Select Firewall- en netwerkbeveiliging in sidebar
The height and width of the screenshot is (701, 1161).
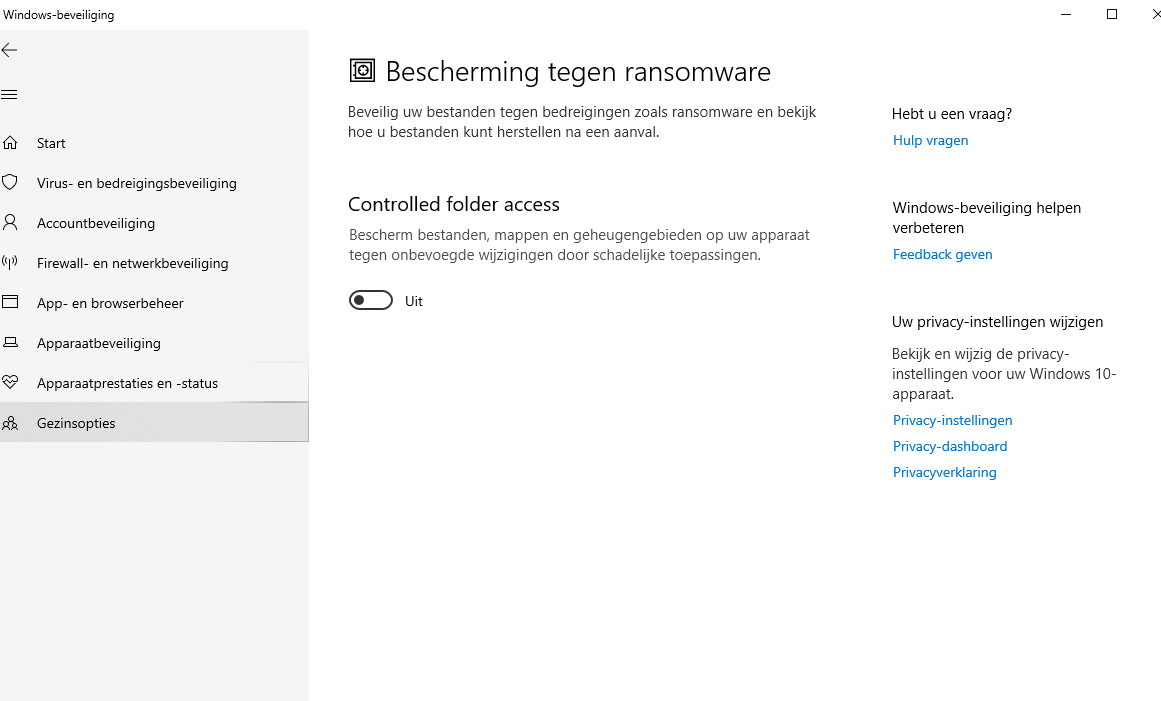[132, 263]
